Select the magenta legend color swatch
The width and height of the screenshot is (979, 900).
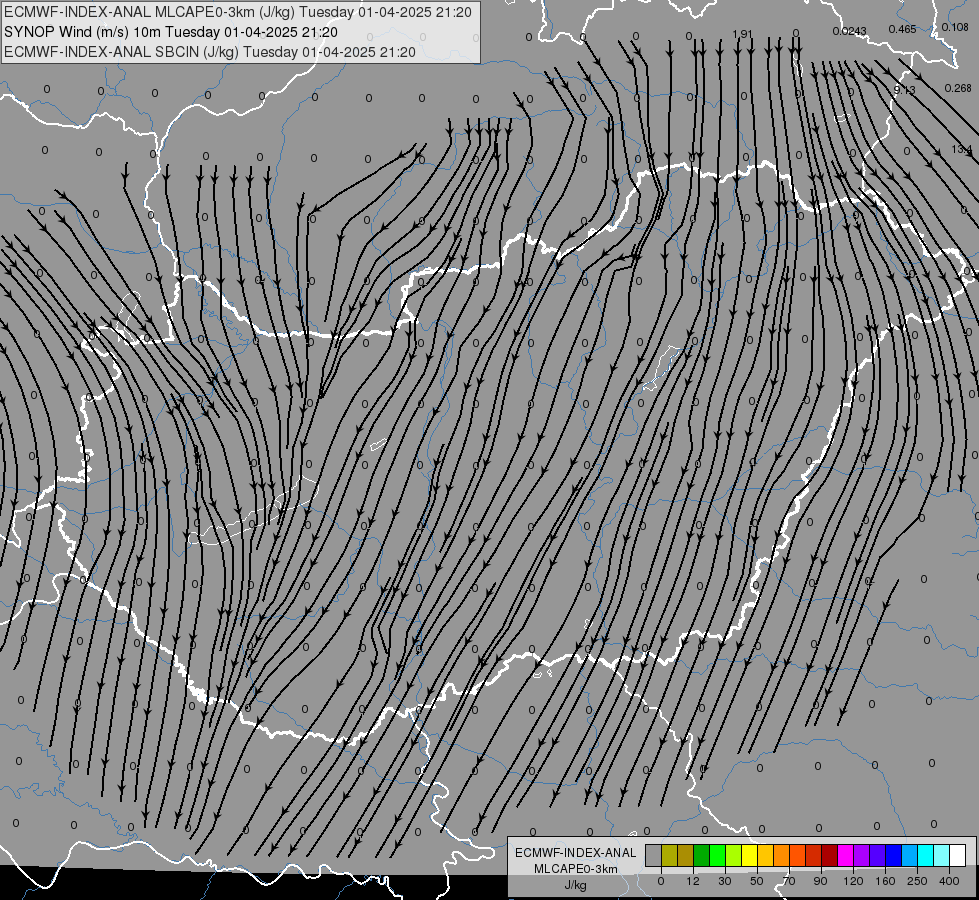[845, 855]
